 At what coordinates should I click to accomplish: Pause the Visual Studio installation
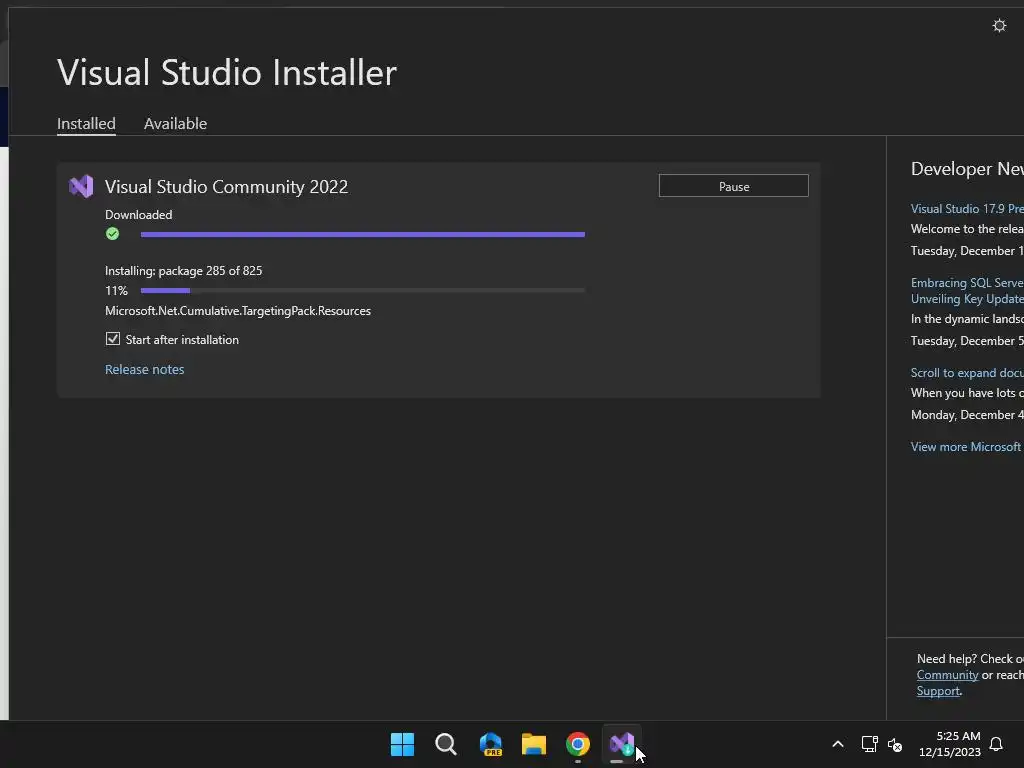[x=733, y=186]
